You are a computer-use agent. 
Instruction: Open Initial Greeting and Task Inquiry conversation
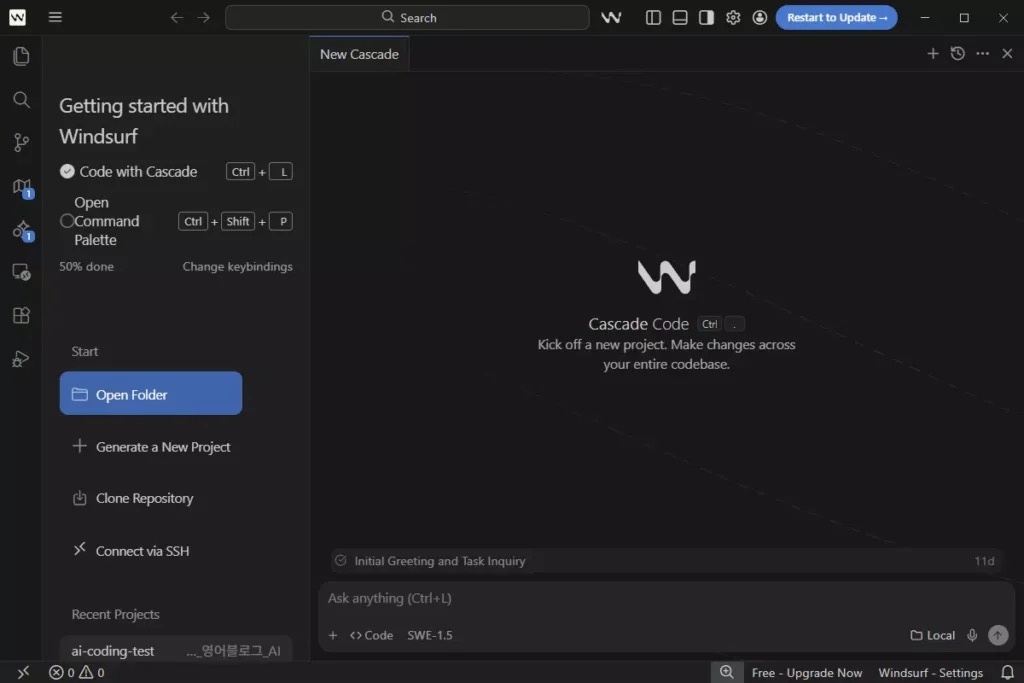[665, 561]
